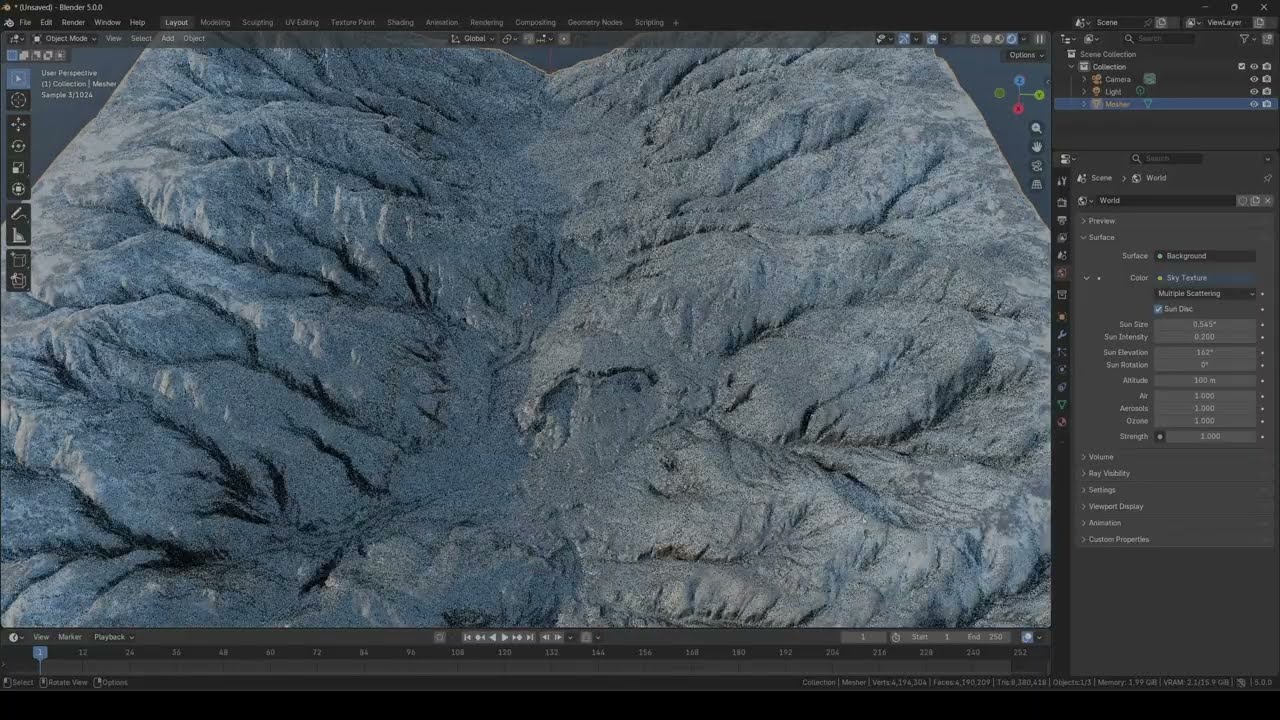Hide Camera with its eye icon
1280x720 pixels.
coord(1254,79)
